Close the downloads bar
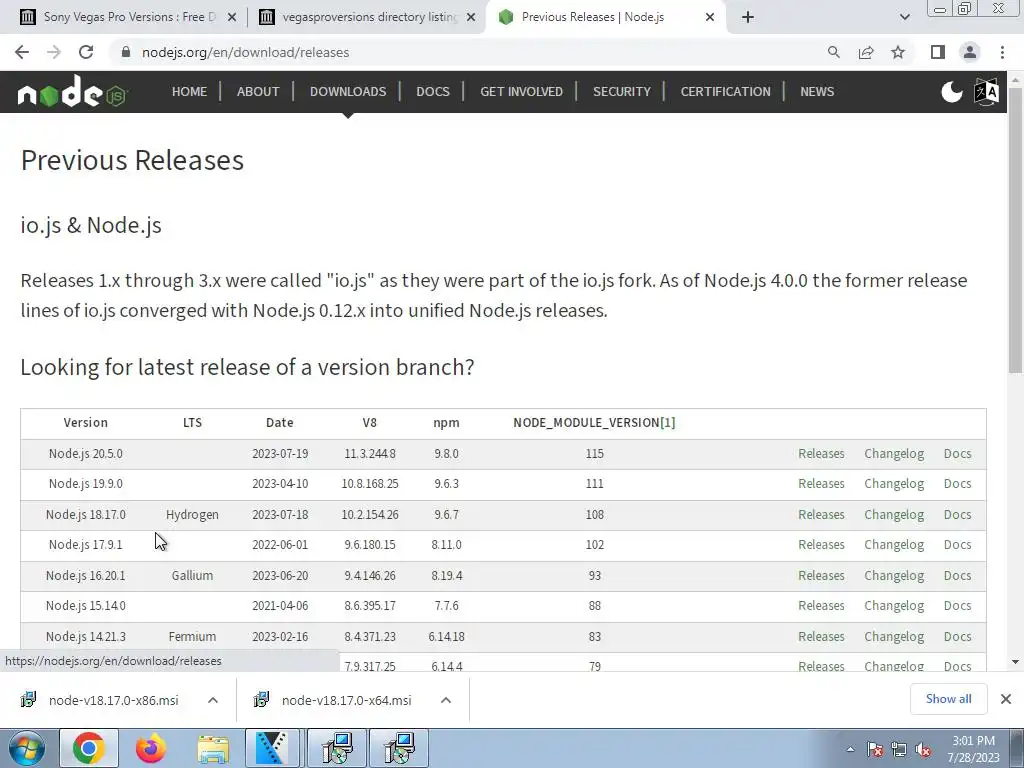 (1006, 699)
